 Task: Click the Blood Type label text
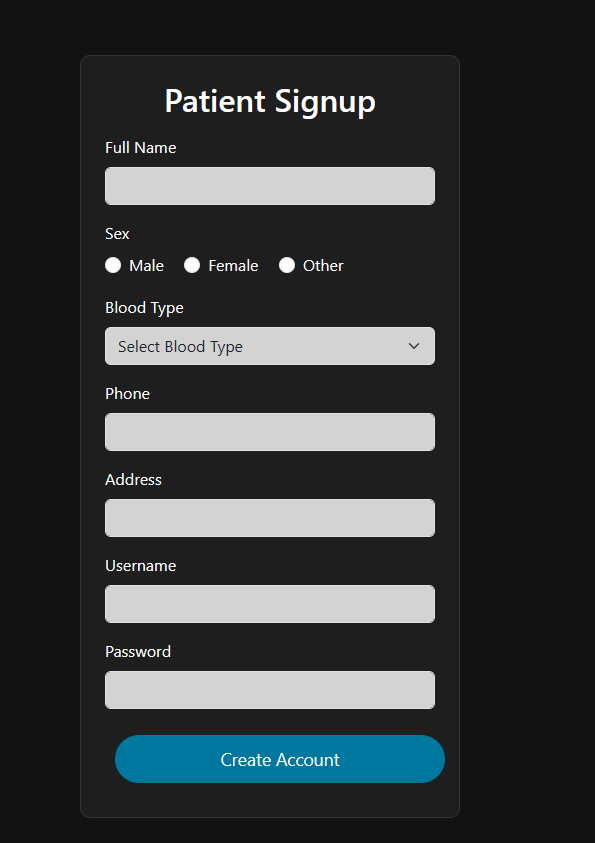coord(145,308)
